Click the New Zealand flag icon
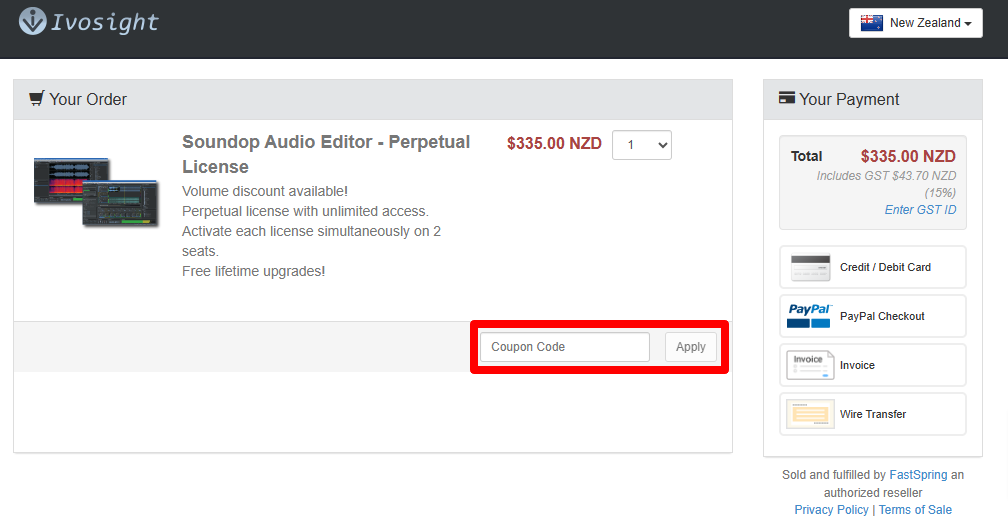Screen dimensions: 1008x518 [871, 23]
